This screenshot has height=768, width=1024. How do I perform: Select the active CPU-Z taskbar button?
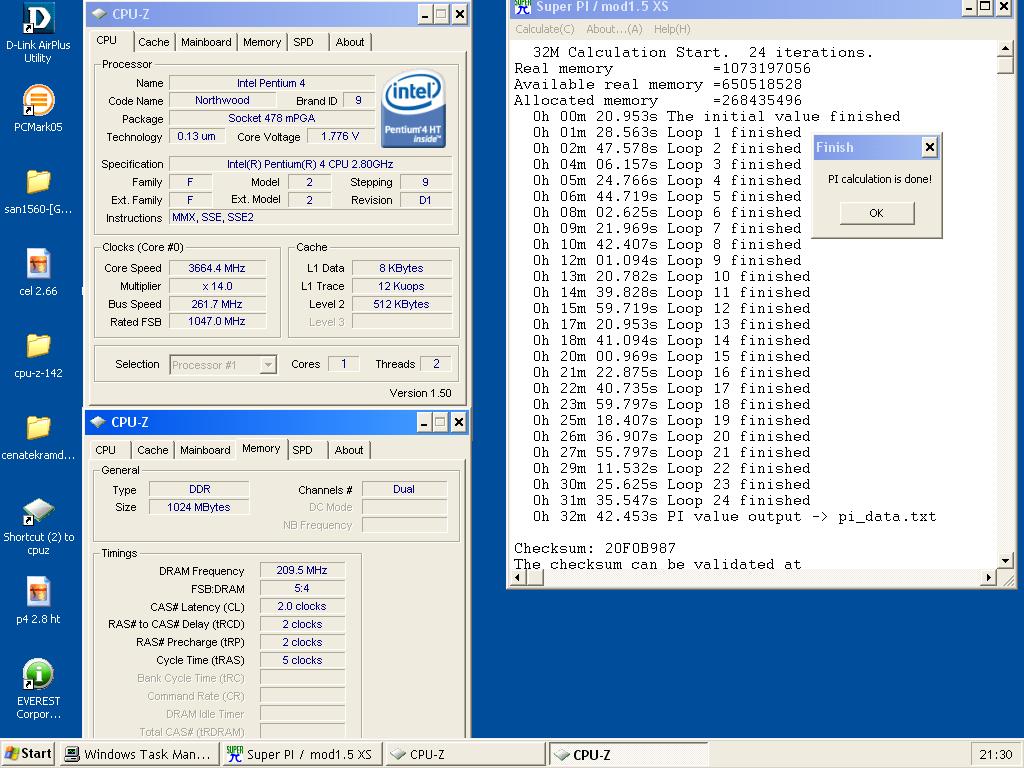628,754
